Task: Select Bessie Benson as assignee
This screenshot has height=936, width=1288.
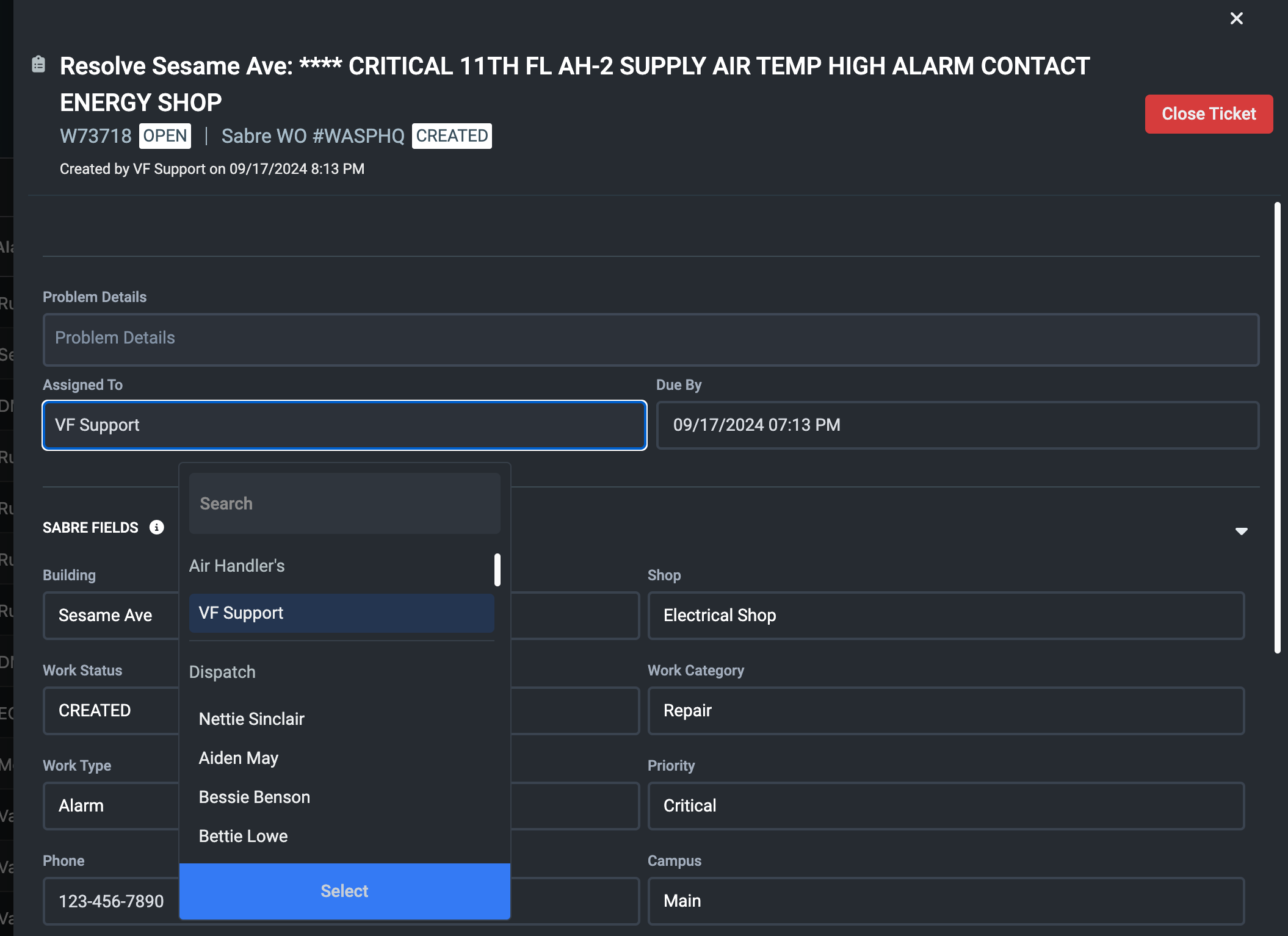Action: pyautogui.click(x=255, y=797)
